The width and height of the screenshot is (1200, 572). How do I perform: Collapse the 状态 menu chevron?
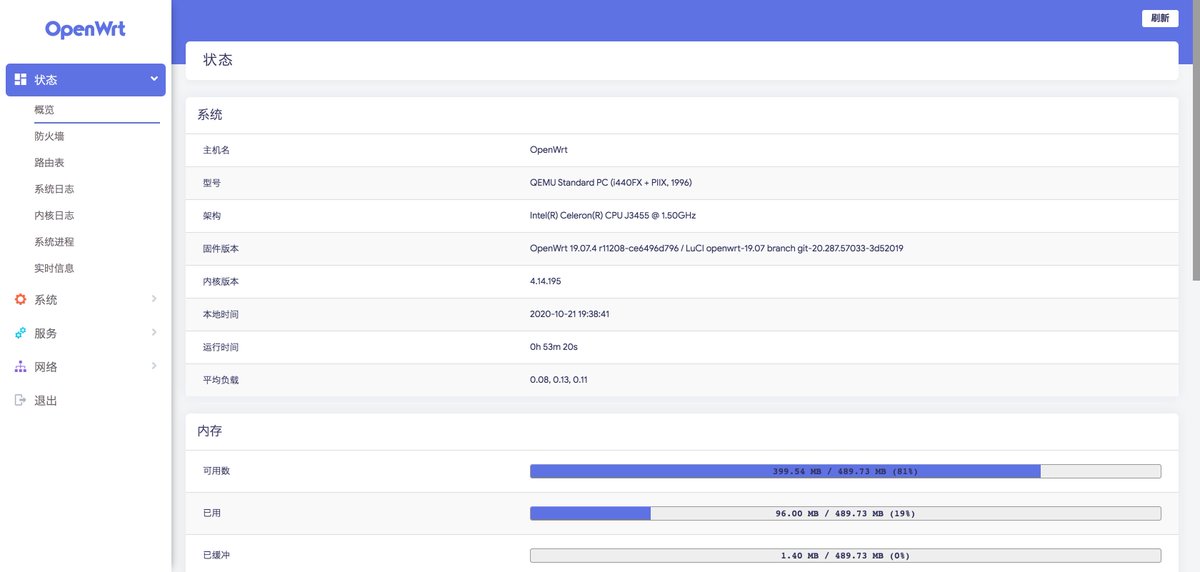tap(154, 79)
